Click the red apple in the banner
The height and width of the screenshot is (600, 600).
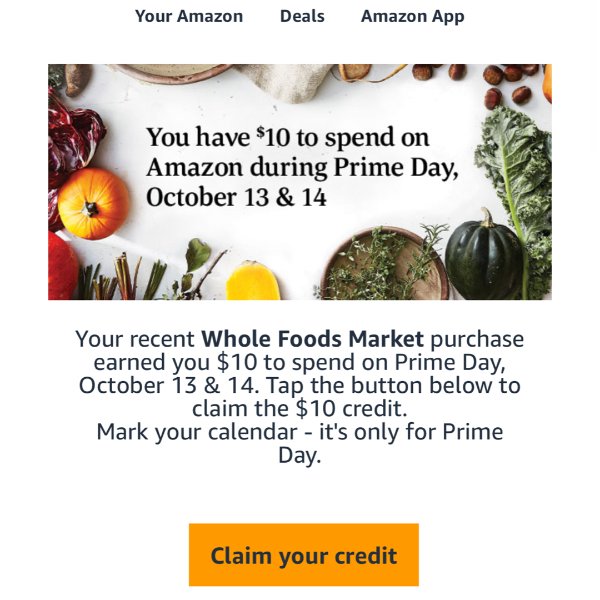point(62,266)
